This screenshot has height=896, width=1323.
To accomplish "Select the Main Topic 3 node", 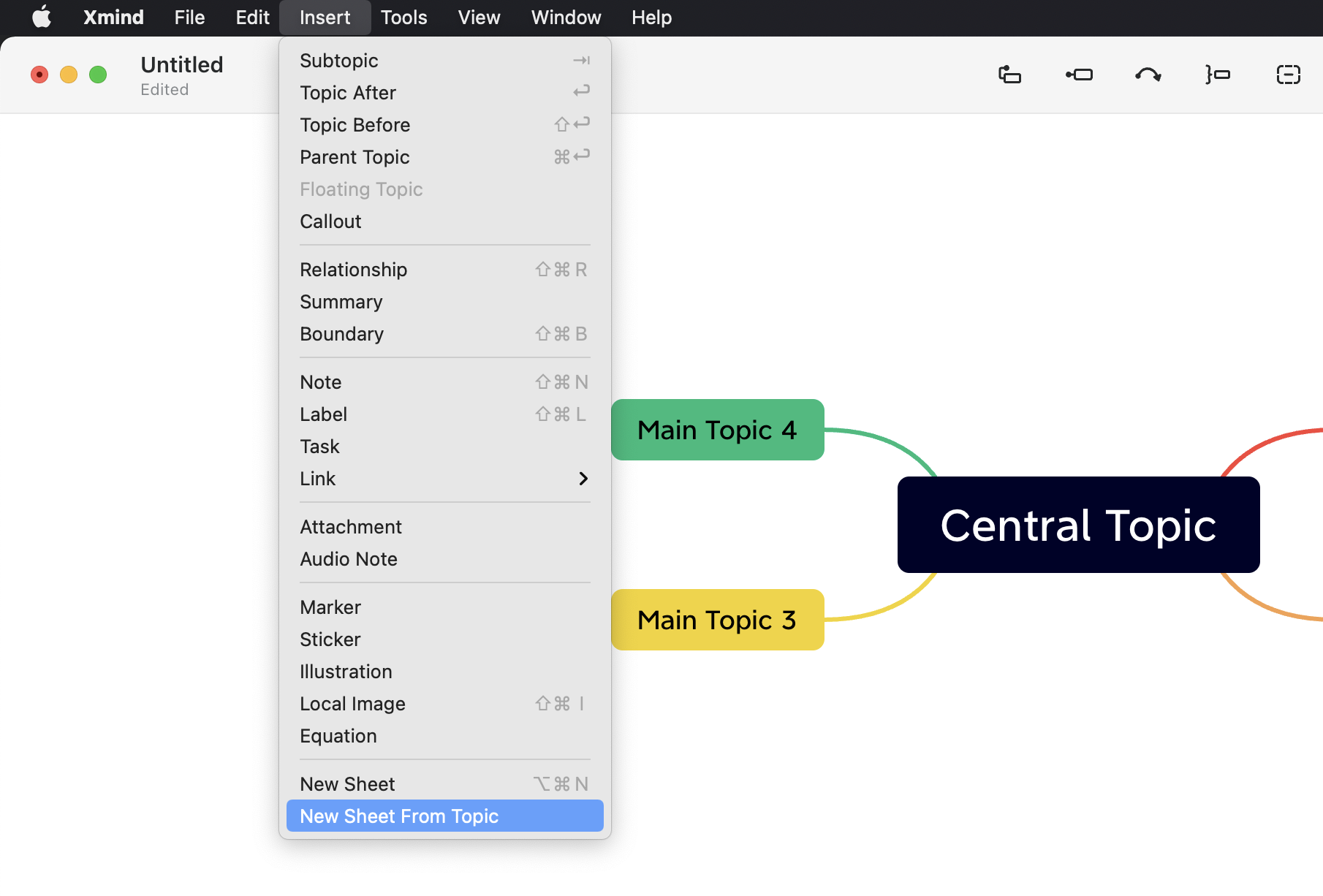I will click(x=718, y=620).
